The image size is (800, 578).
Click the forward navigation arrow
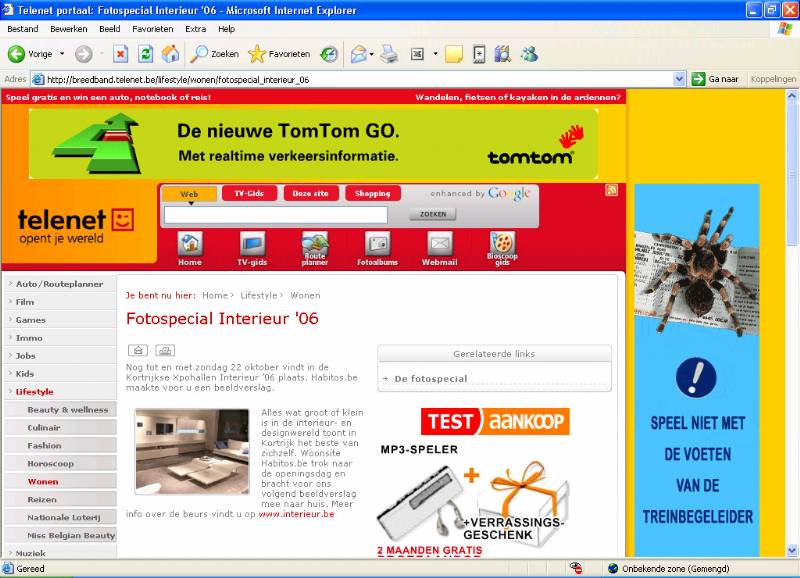pyautogui.click(x=84, y=54)
